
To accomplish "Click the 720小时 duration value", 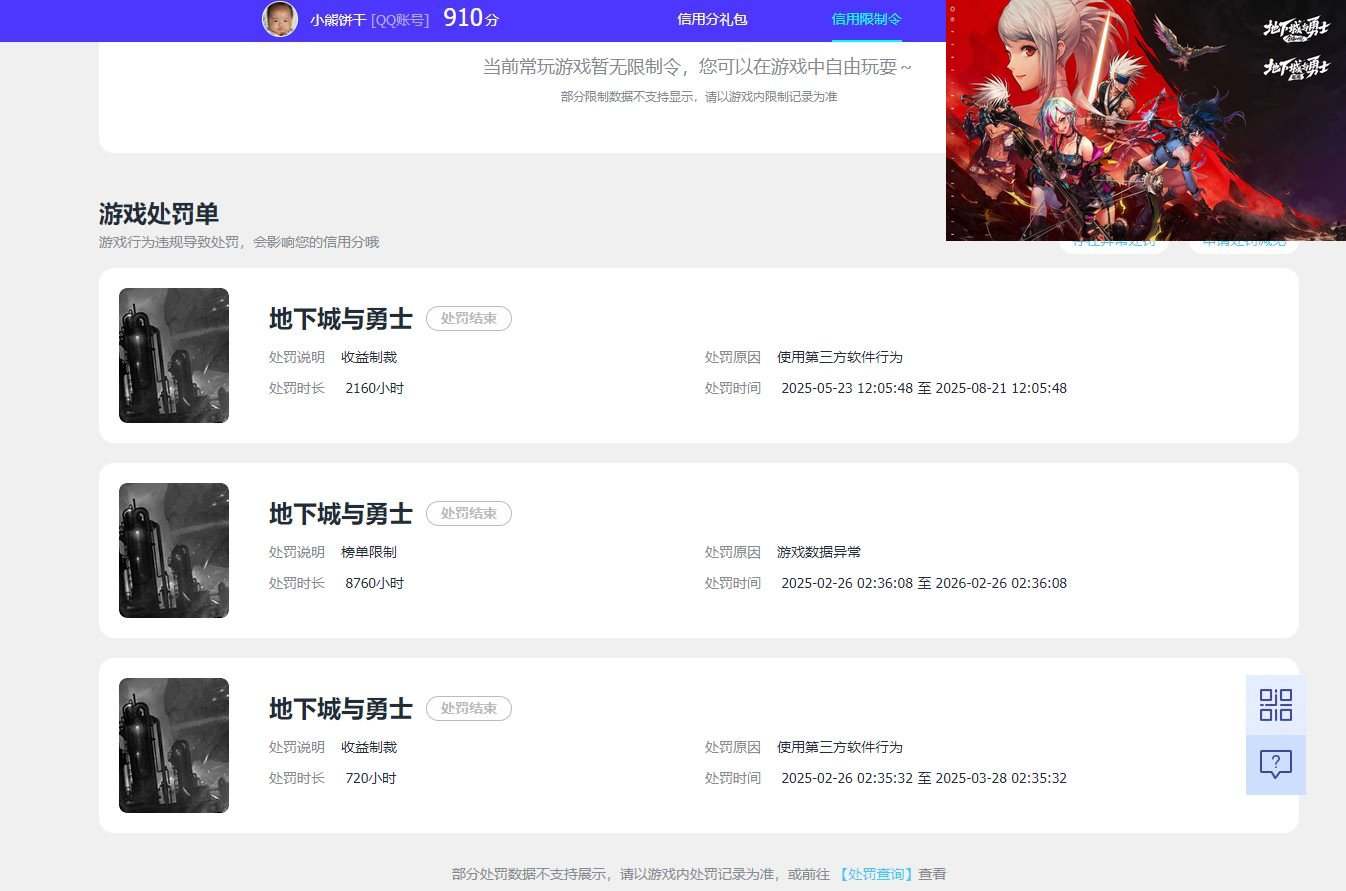I will pyautogui.click(x=371, y=778).
